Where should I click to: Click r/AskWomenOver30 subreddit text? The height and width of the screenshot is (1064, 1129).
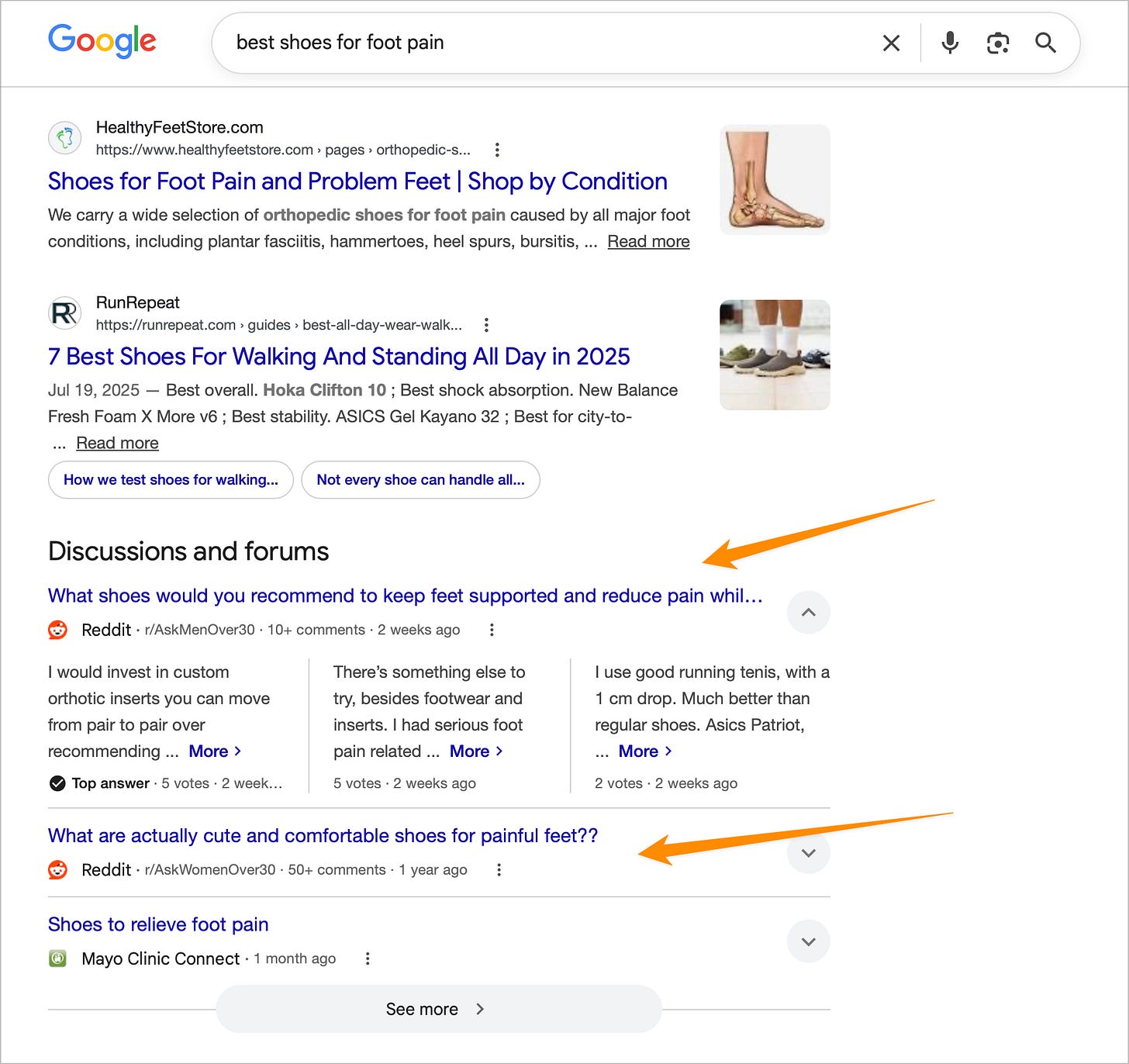click(210, 870)
